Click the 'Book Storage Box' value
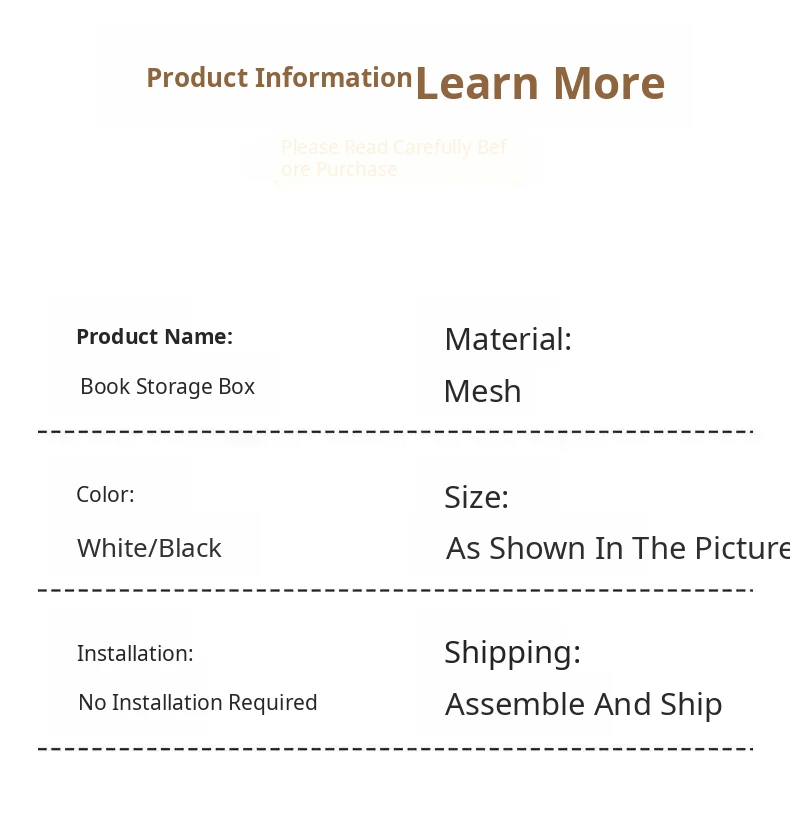This screenshot has width=790, height=825. tap(167, 387)
